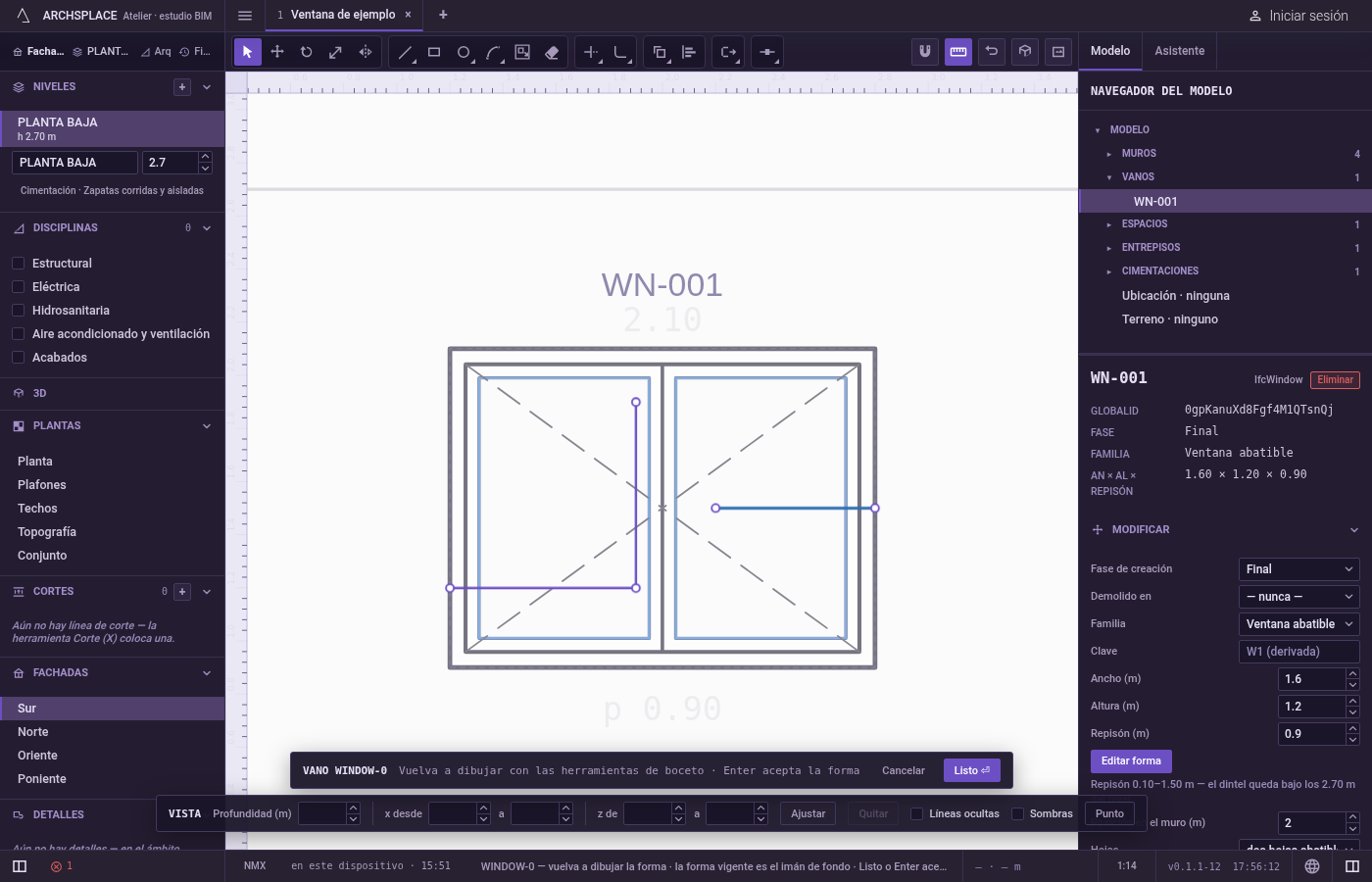Image resolution: width=1372 pixels, height=882 pixels.
Task: Increase the Ancho (m) stepper value
Action: 1352,673
